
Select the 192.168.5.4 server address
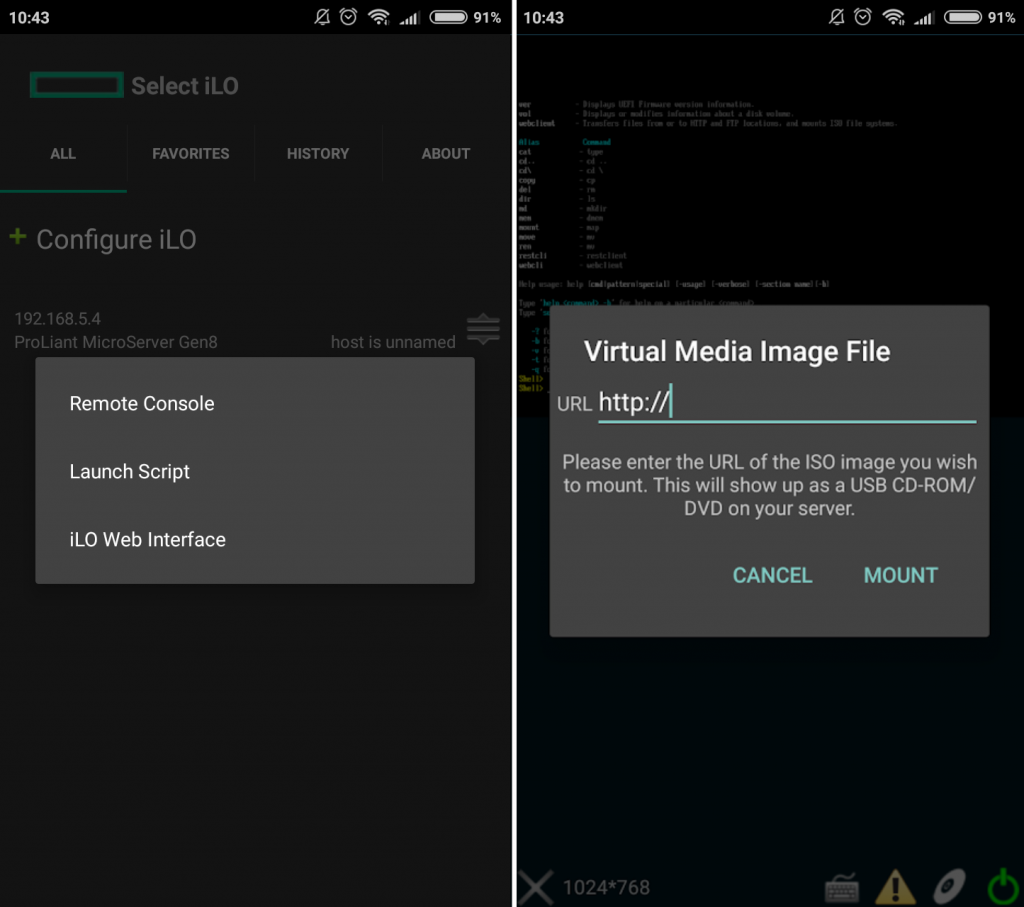click(x=57, y=319)
